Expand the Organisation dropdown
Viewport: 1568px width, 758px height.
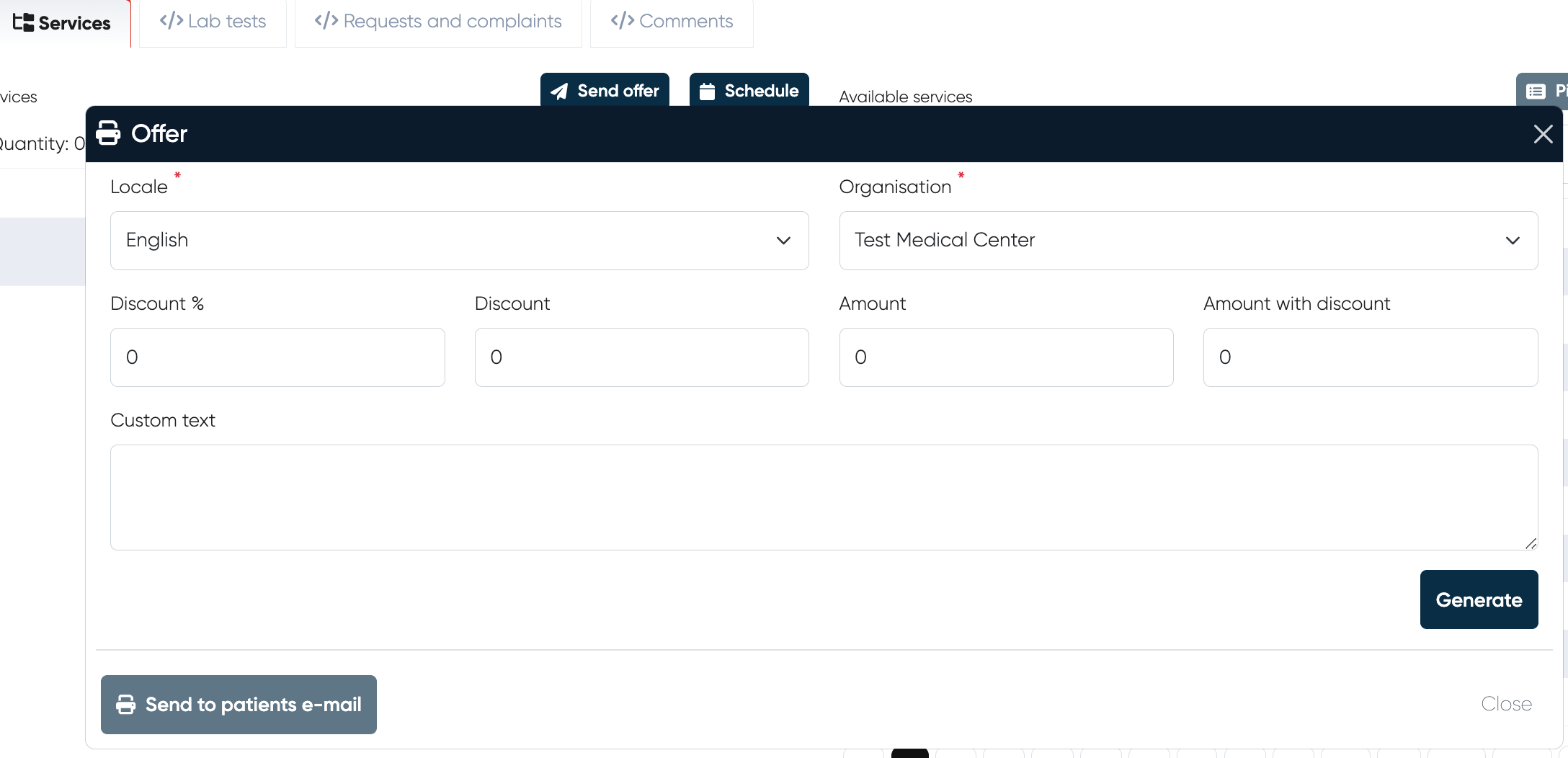pos(1188,241)
